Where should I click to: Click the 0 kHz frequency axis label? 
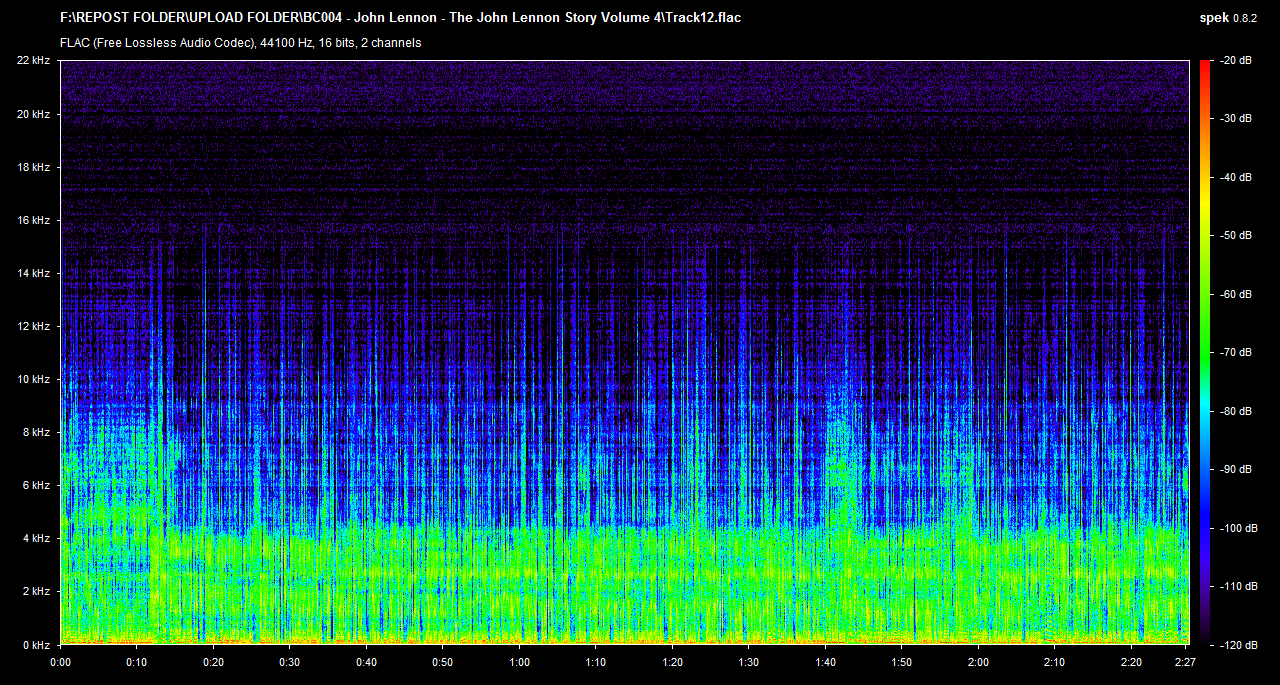pyautogui.click(x=36, y=644)
